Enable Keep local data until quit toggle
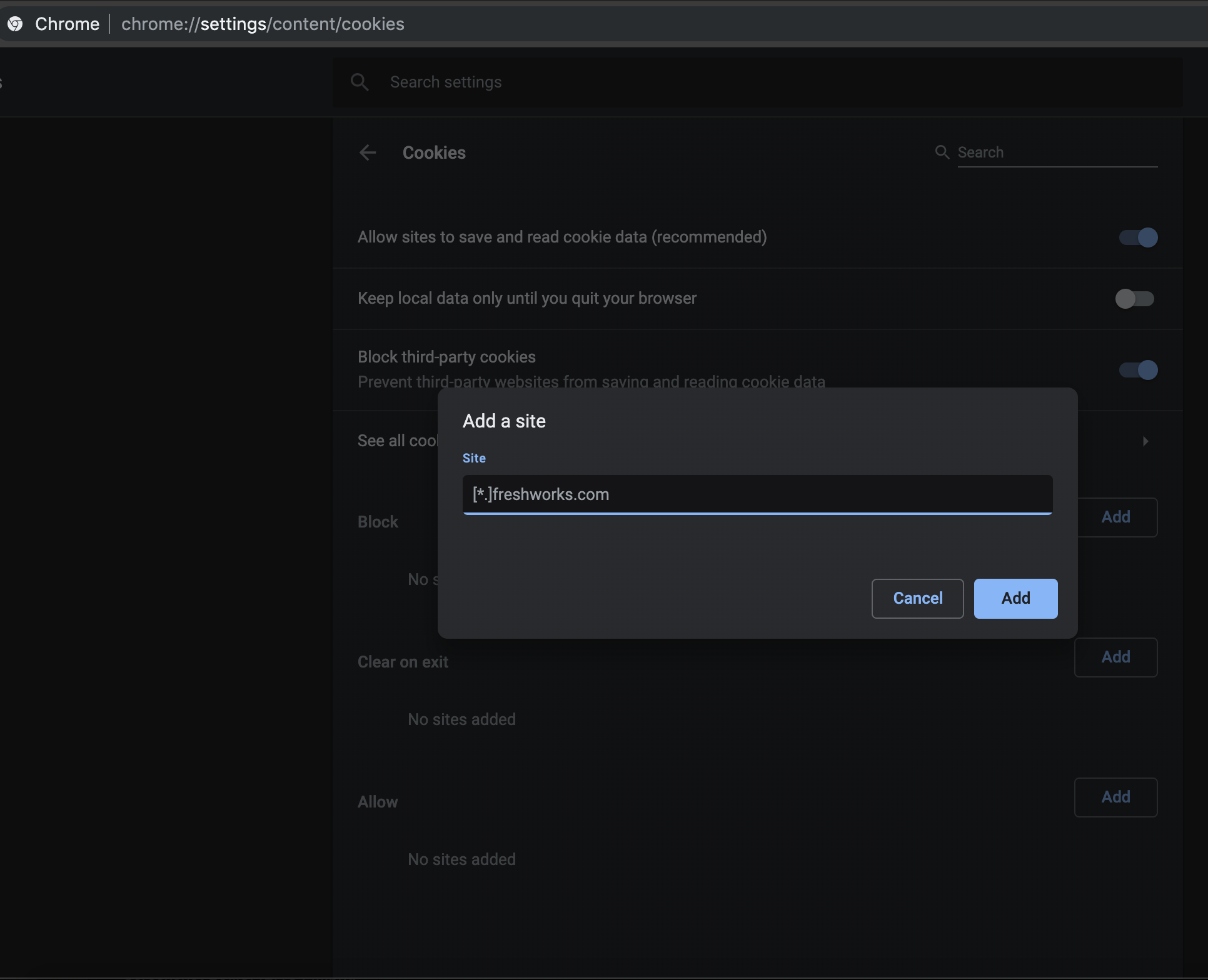This screenshot has width=1208, height=980. [1135, 299]
